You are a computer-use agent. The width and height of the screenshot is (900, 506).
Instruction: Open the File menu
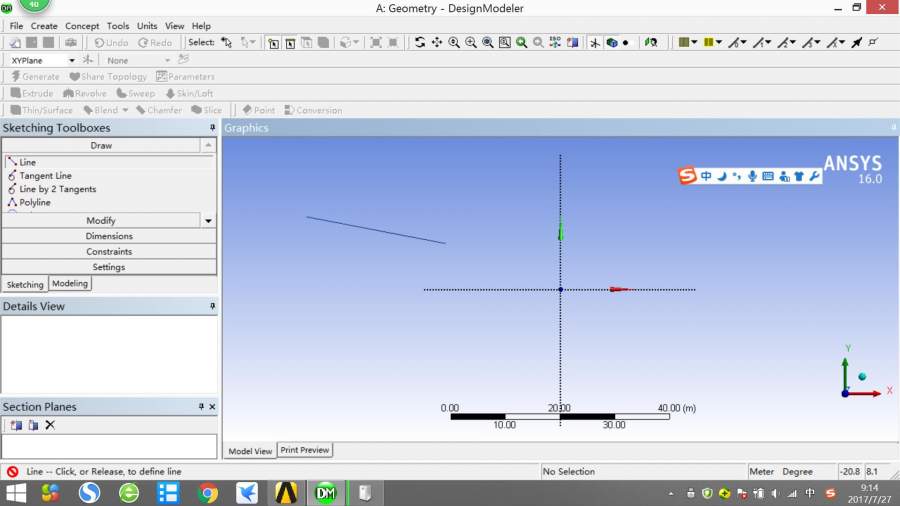point(16,26)
